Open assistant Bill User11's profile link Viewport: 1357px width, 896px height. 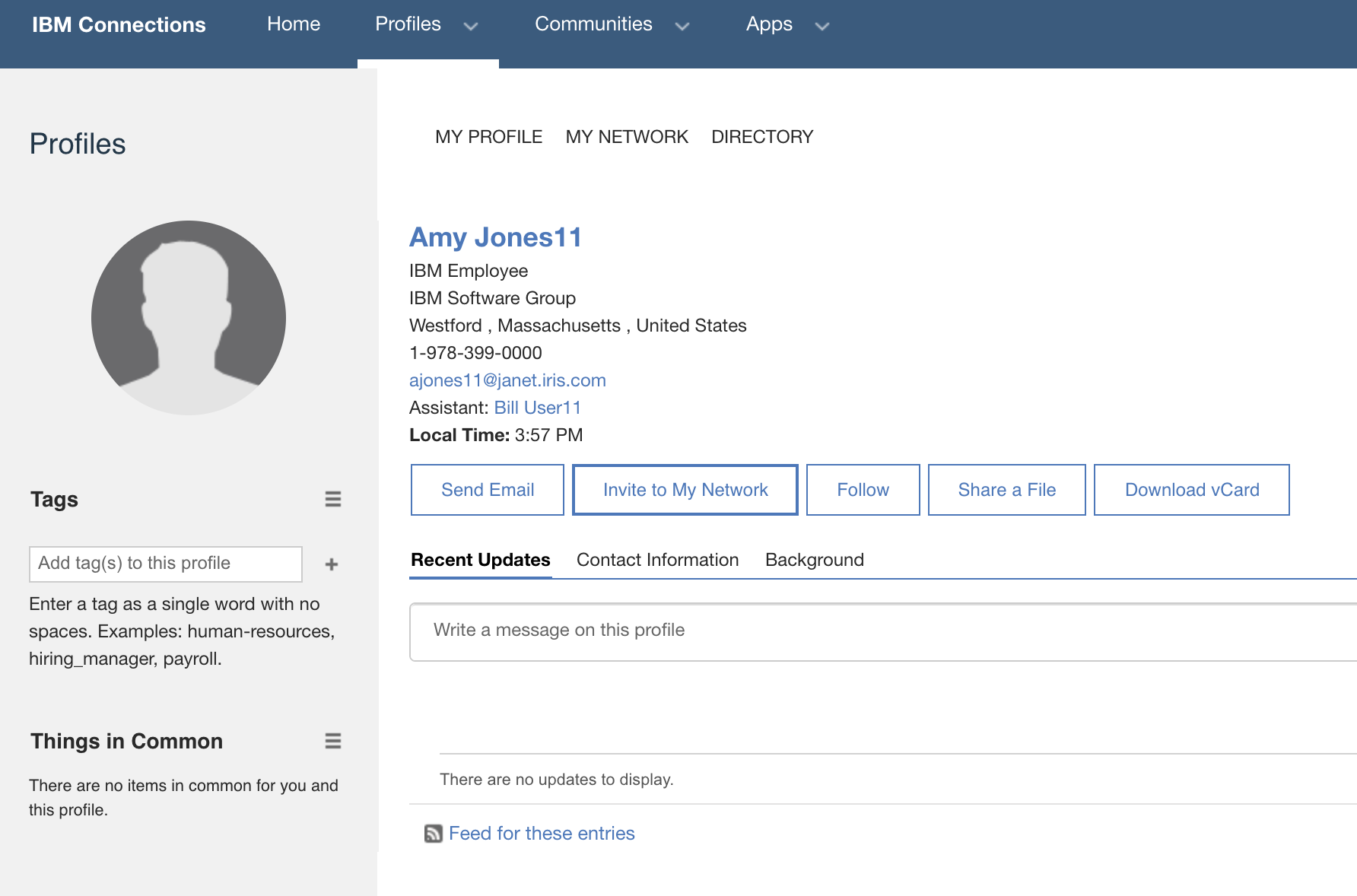coord(537,408)
